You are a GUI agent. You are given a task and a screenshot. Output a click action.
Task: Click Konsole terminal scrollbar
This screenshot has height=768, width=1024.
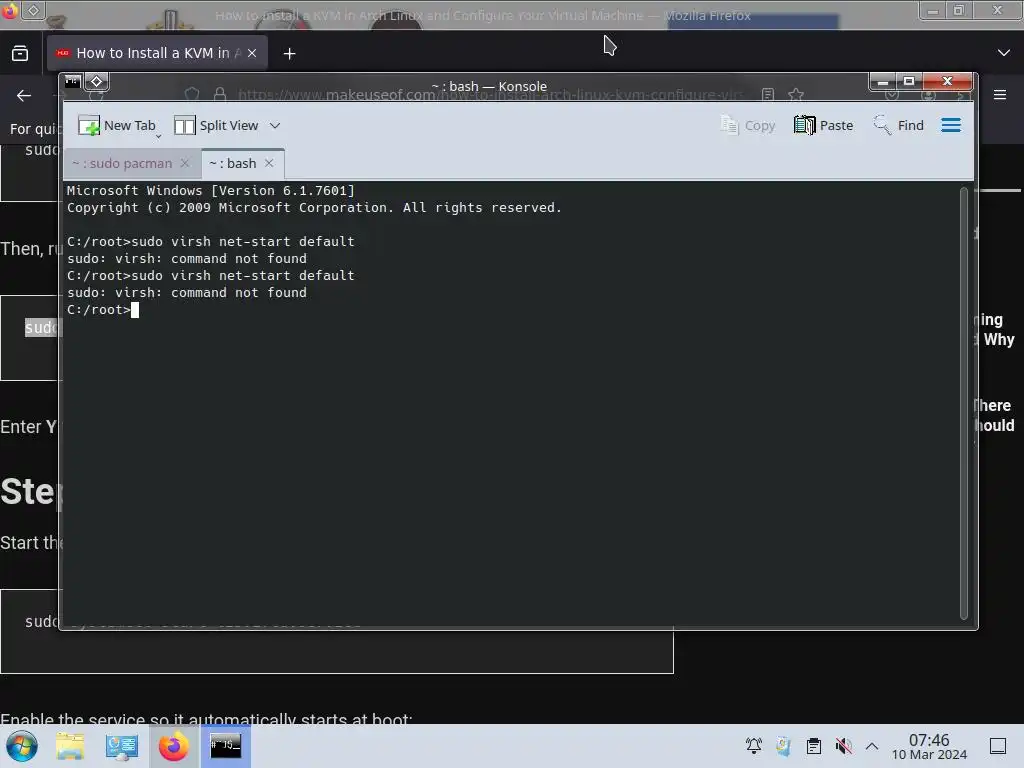coord(964,402)
